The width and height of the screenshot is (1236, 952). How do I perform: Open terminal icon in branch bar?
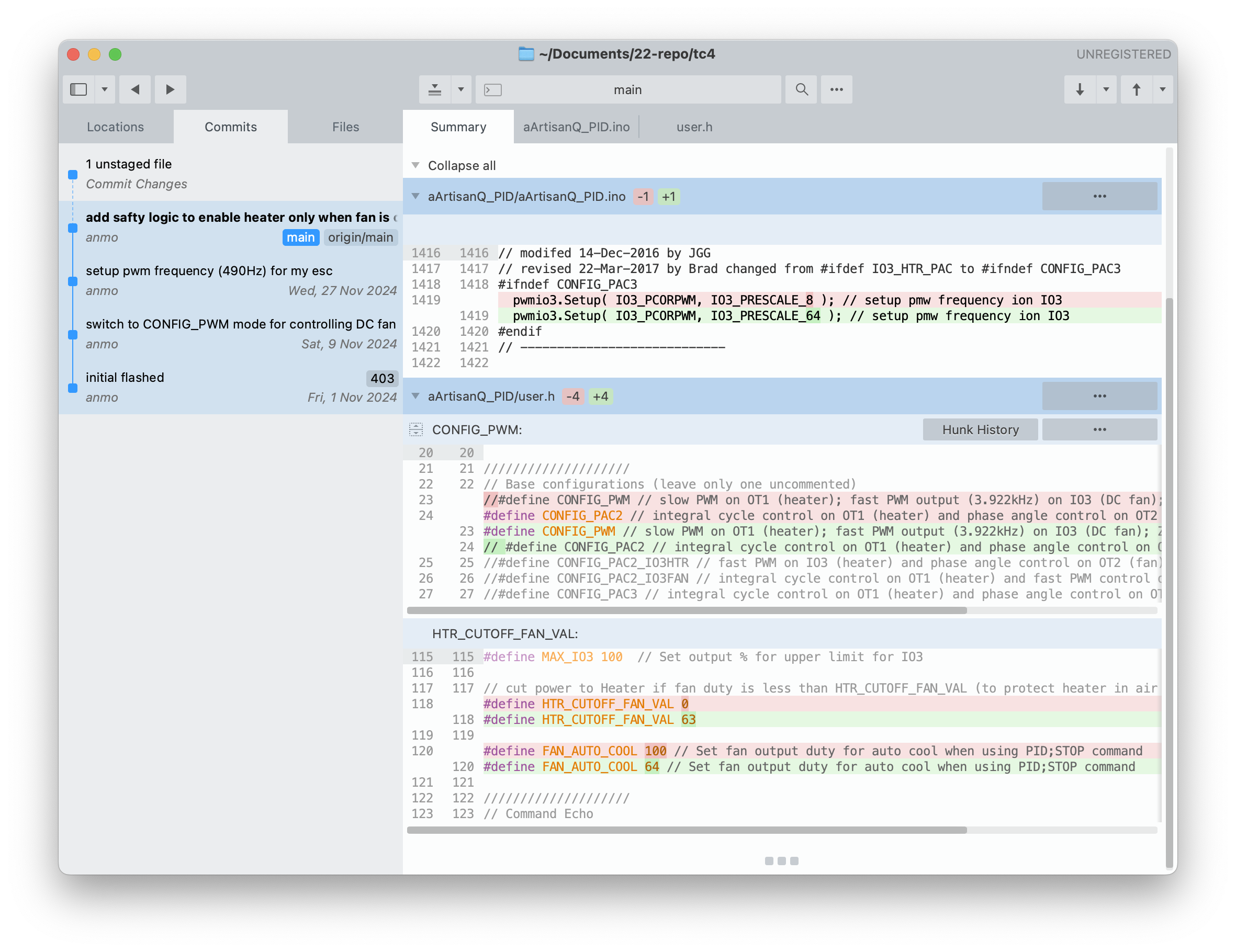coord(493,89)
